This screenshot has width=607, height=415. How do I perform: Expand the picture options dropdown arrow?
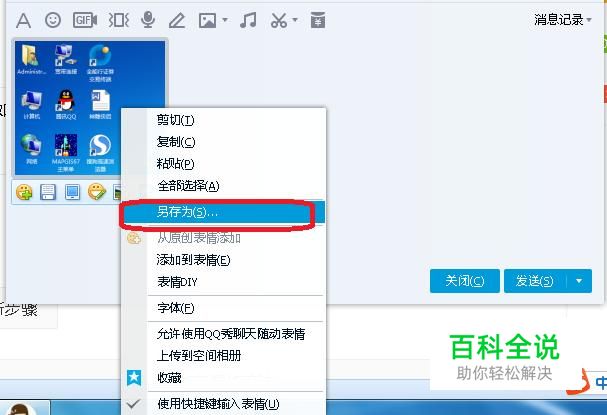point(225,19)
